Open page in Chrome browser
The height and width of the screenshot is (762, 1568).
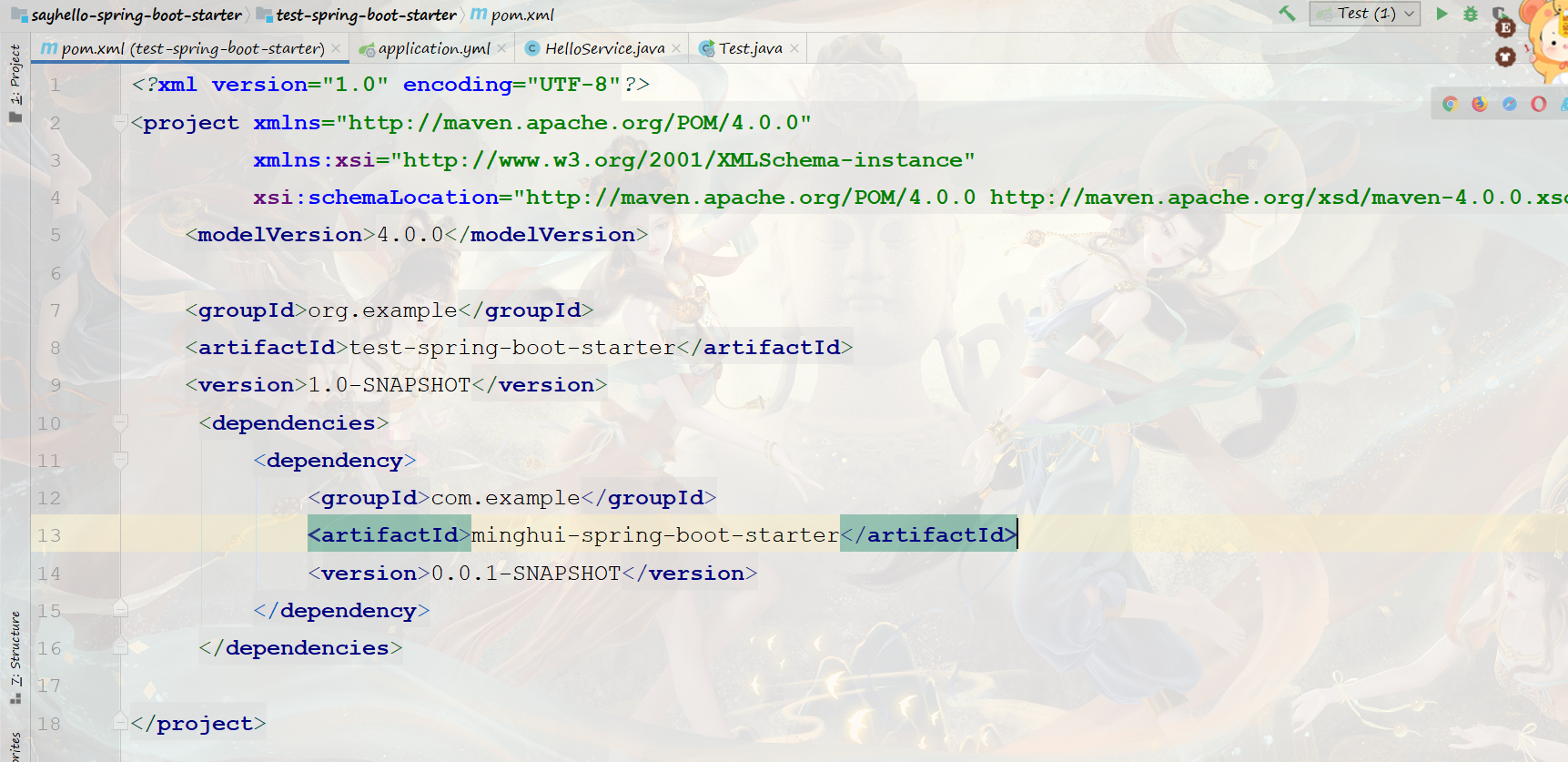1451,104
